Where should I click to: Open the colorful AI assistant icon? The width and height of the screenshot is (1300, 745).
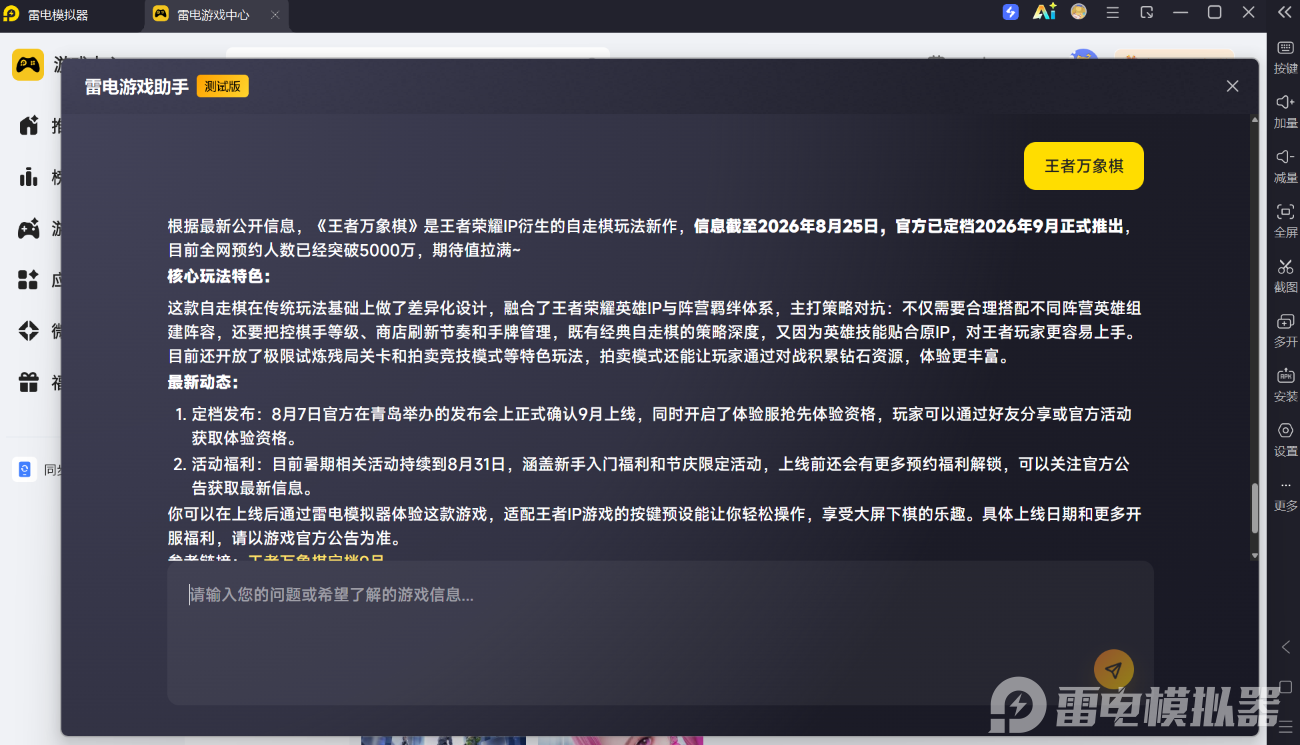click(x=1045, y=12)
